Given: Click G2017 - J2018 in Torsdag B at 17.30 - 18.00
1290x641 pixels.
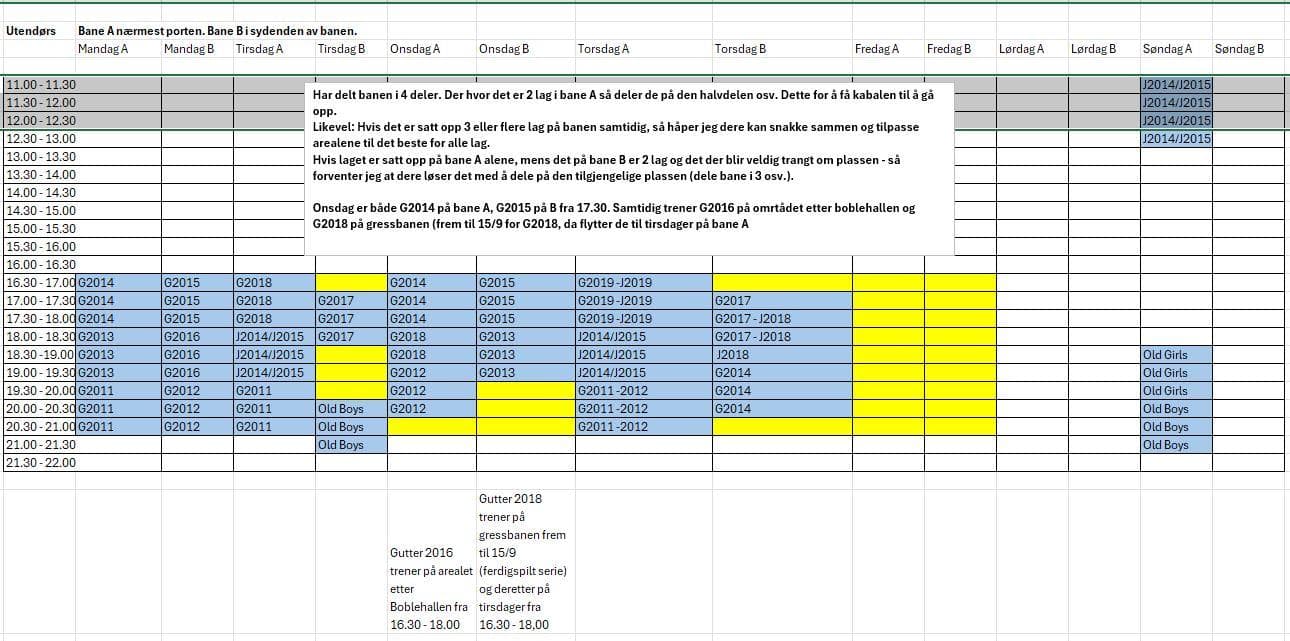Looking at the screenshot, I should [x=783, y=319].
